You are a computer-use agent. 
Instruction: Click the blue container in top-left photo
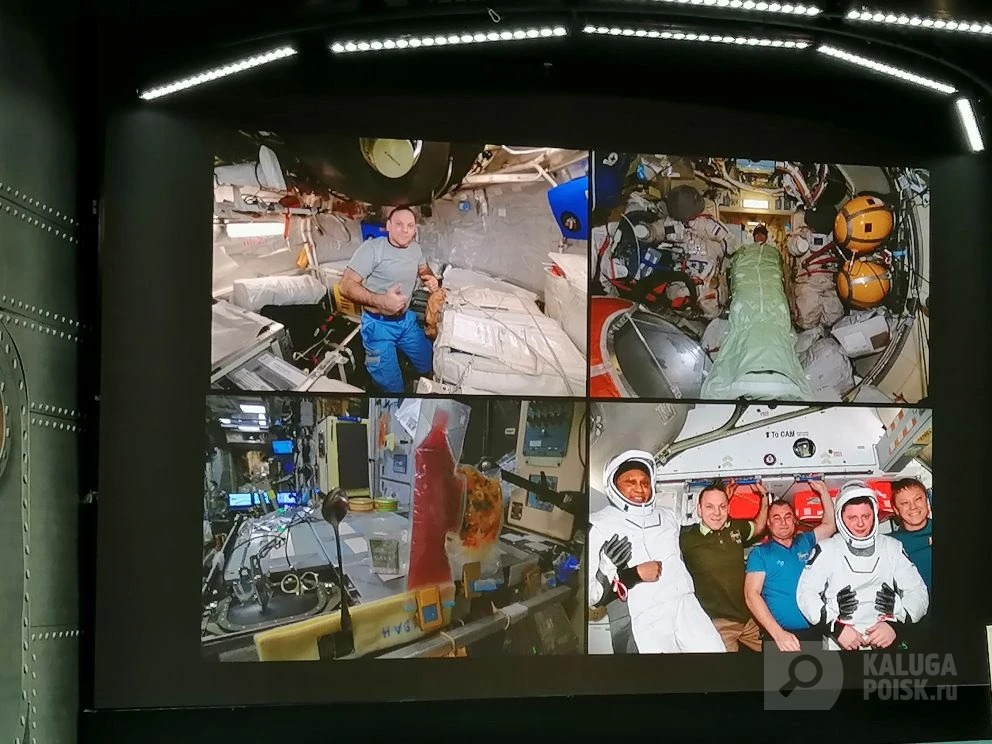point(569,207)
